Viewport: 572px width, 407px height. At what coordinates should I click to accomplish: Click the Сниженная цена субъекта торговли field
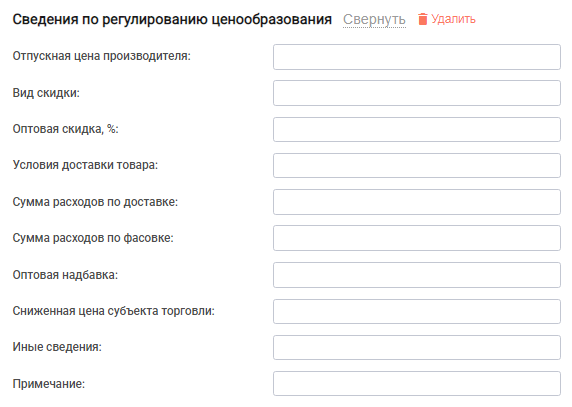point(417,311)
